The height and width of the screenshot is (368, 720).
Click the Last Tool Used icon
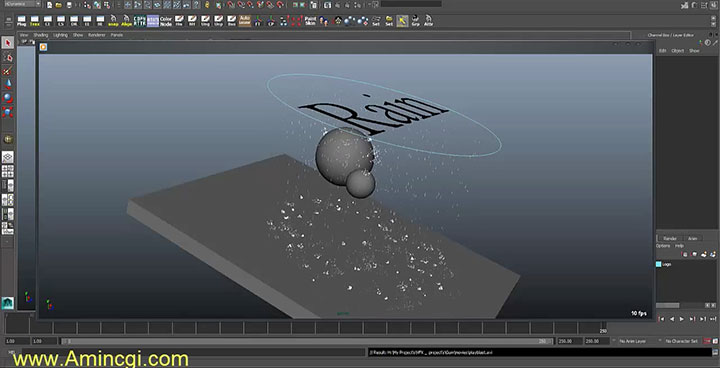point(7,139)
